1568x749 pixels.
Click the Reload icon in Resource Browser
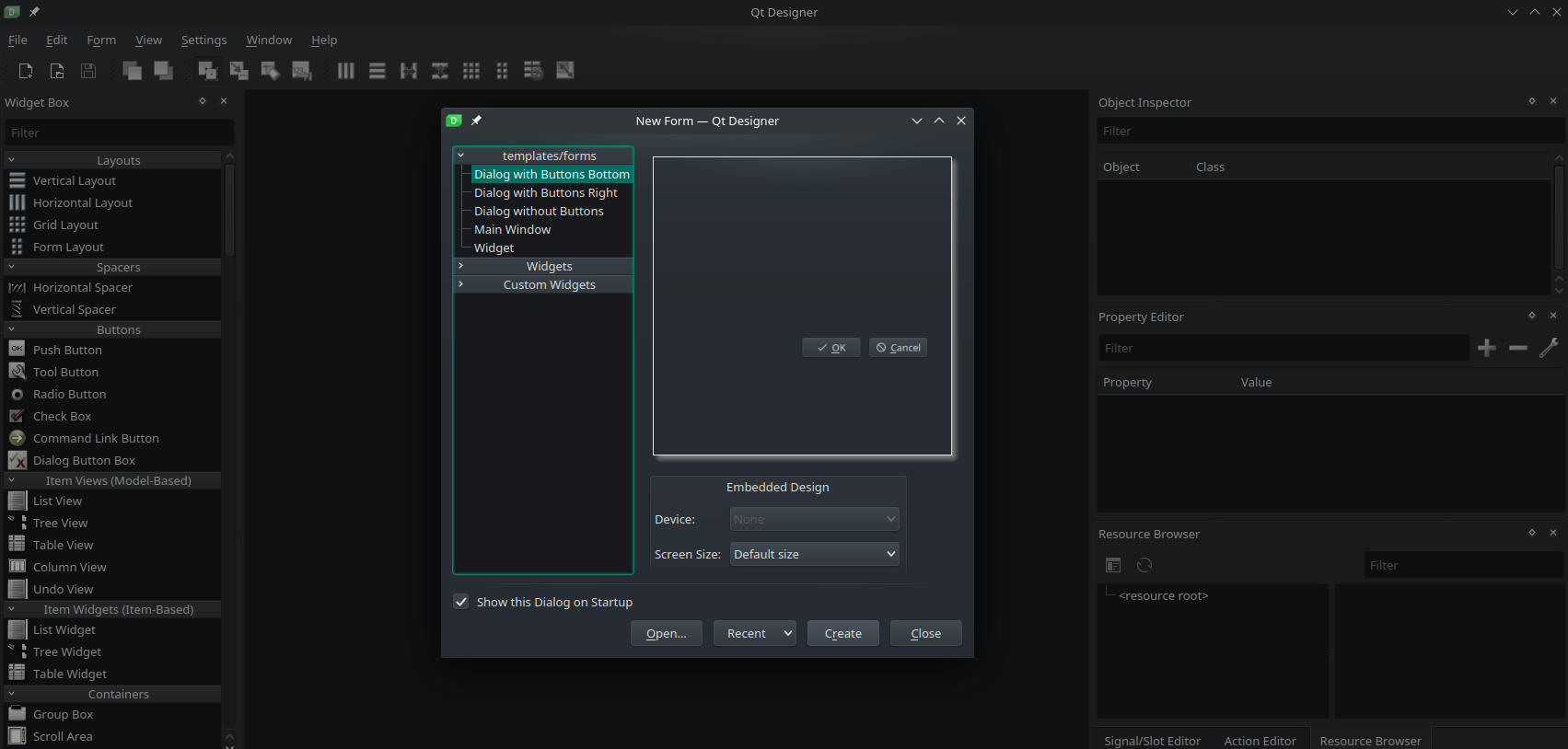1144,565
